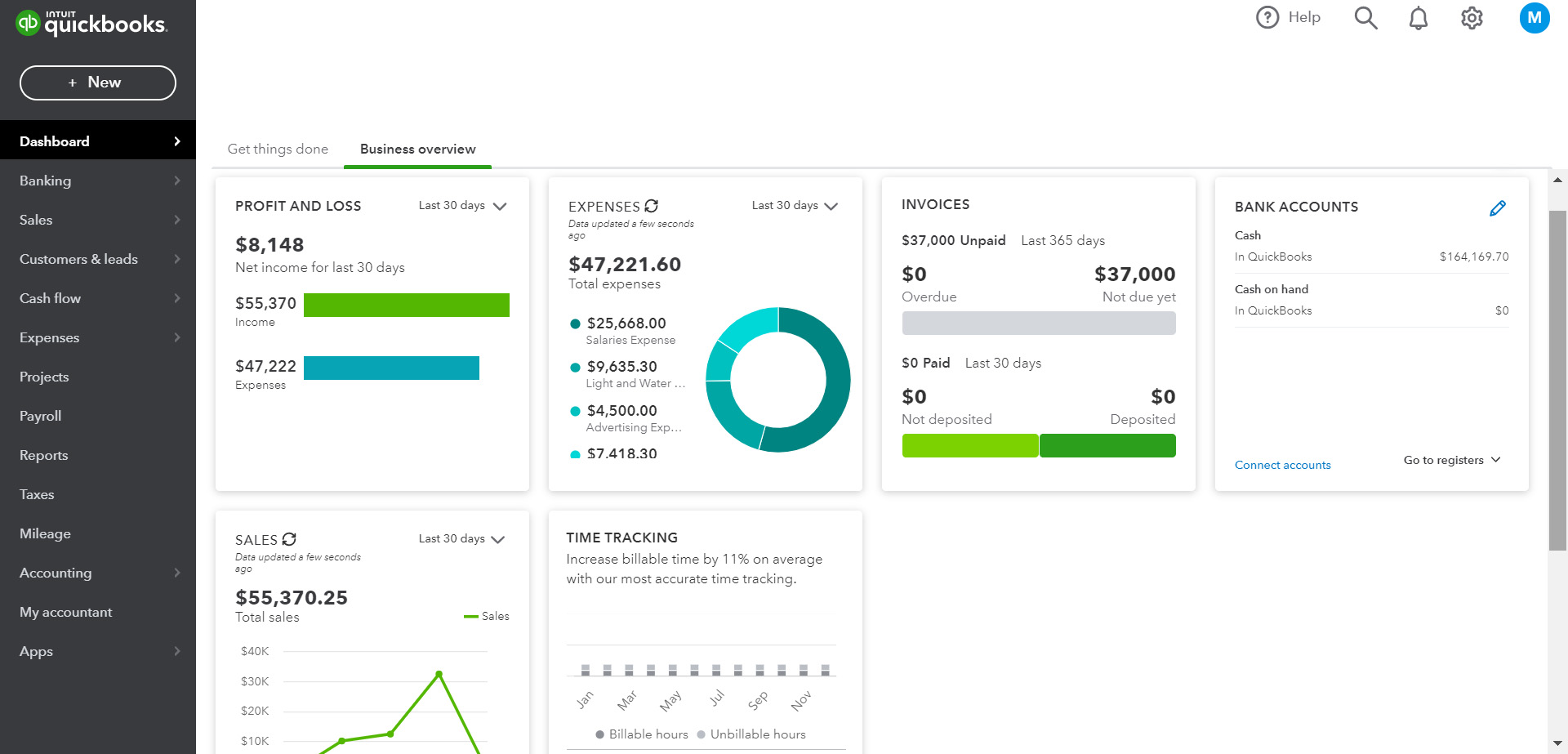Screen dimensions: 1568x754
Task: Expand the Sales submenu arrow
Action: [x=177, y=220]
